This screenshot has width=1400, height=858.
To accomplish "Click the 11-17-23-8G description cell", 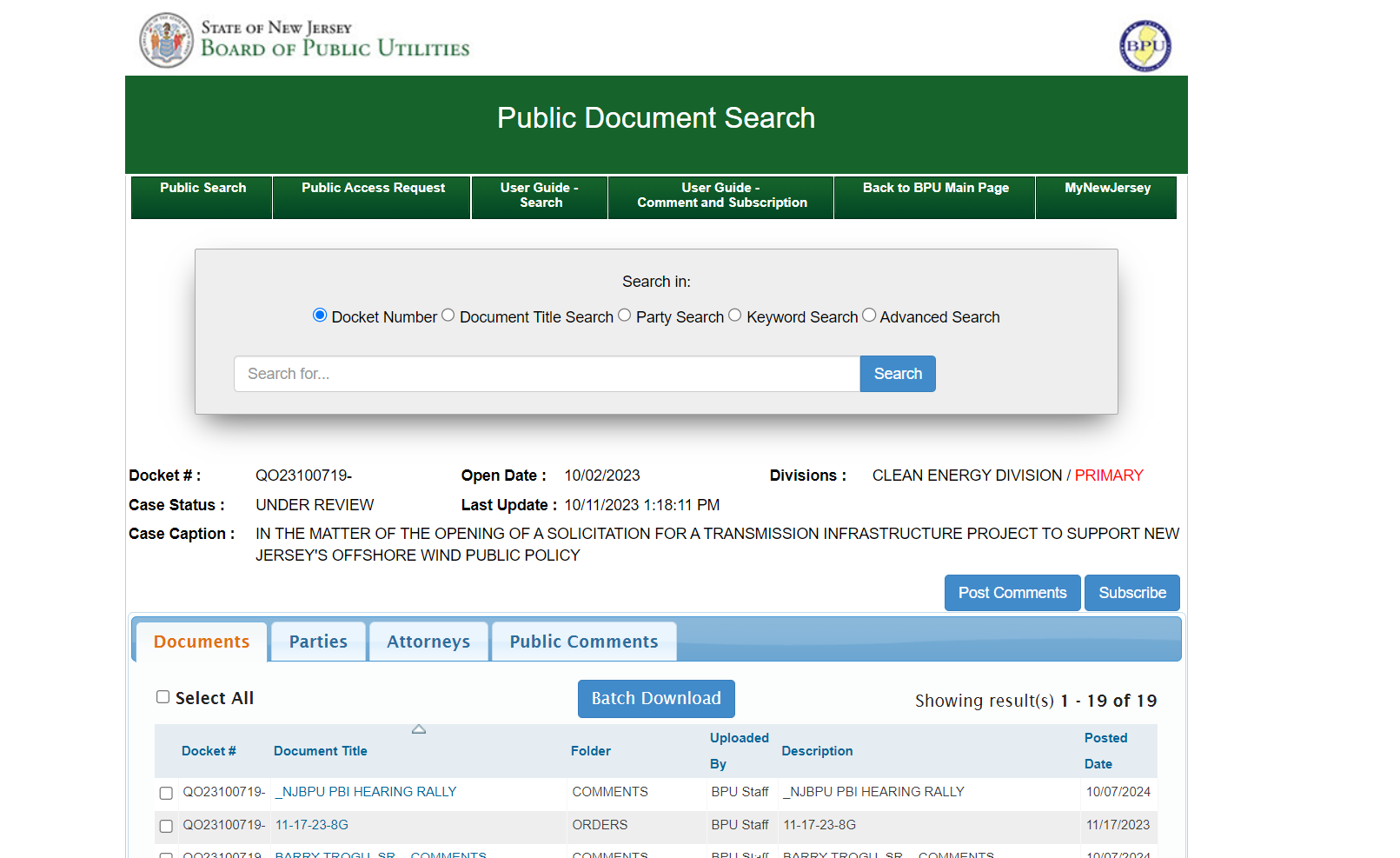I will pyautogui.click(x=819, y=825).
